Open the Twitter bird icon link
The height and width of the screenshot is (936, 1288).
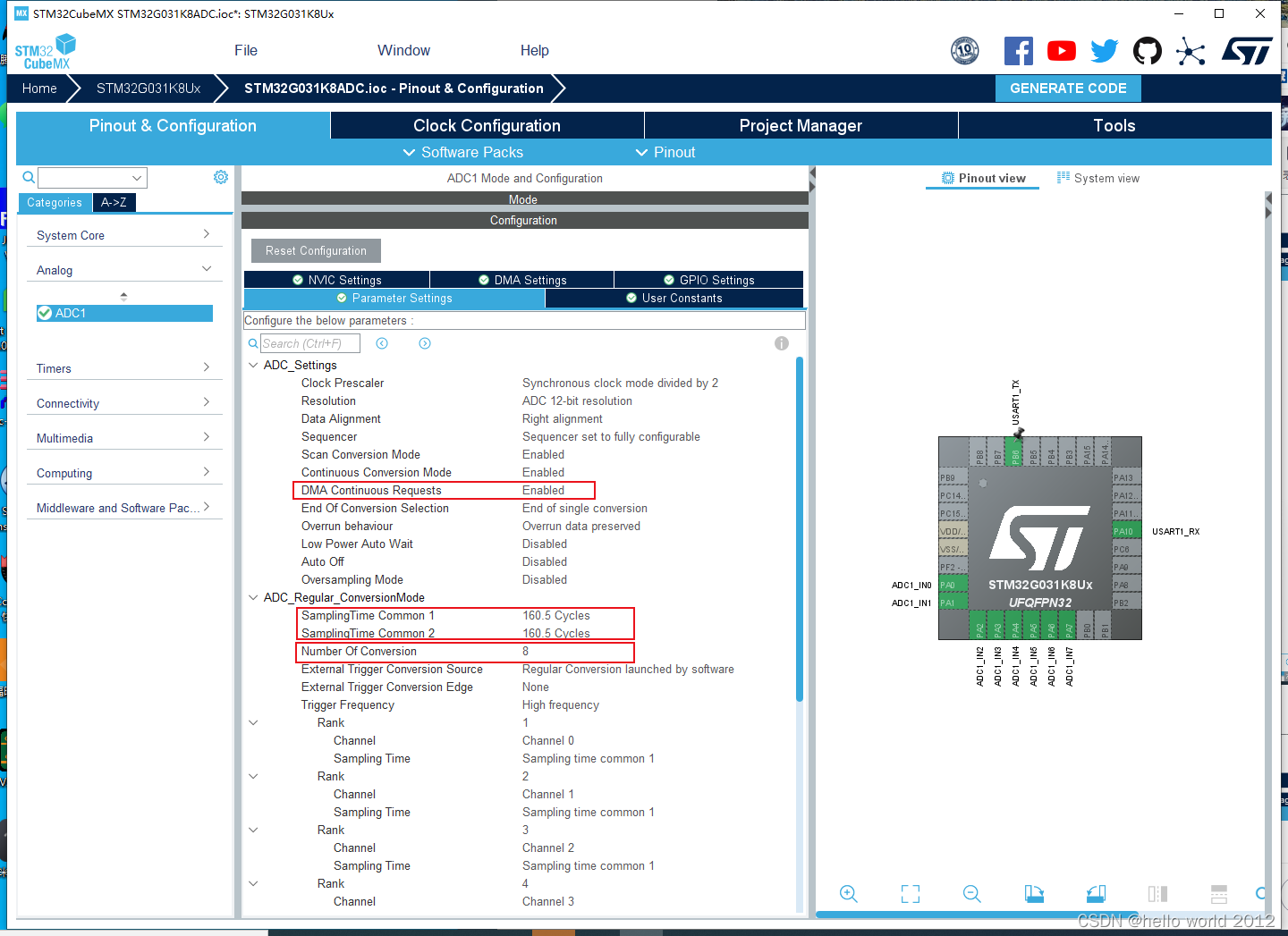pyautogui.click(x=1105, y=51)
